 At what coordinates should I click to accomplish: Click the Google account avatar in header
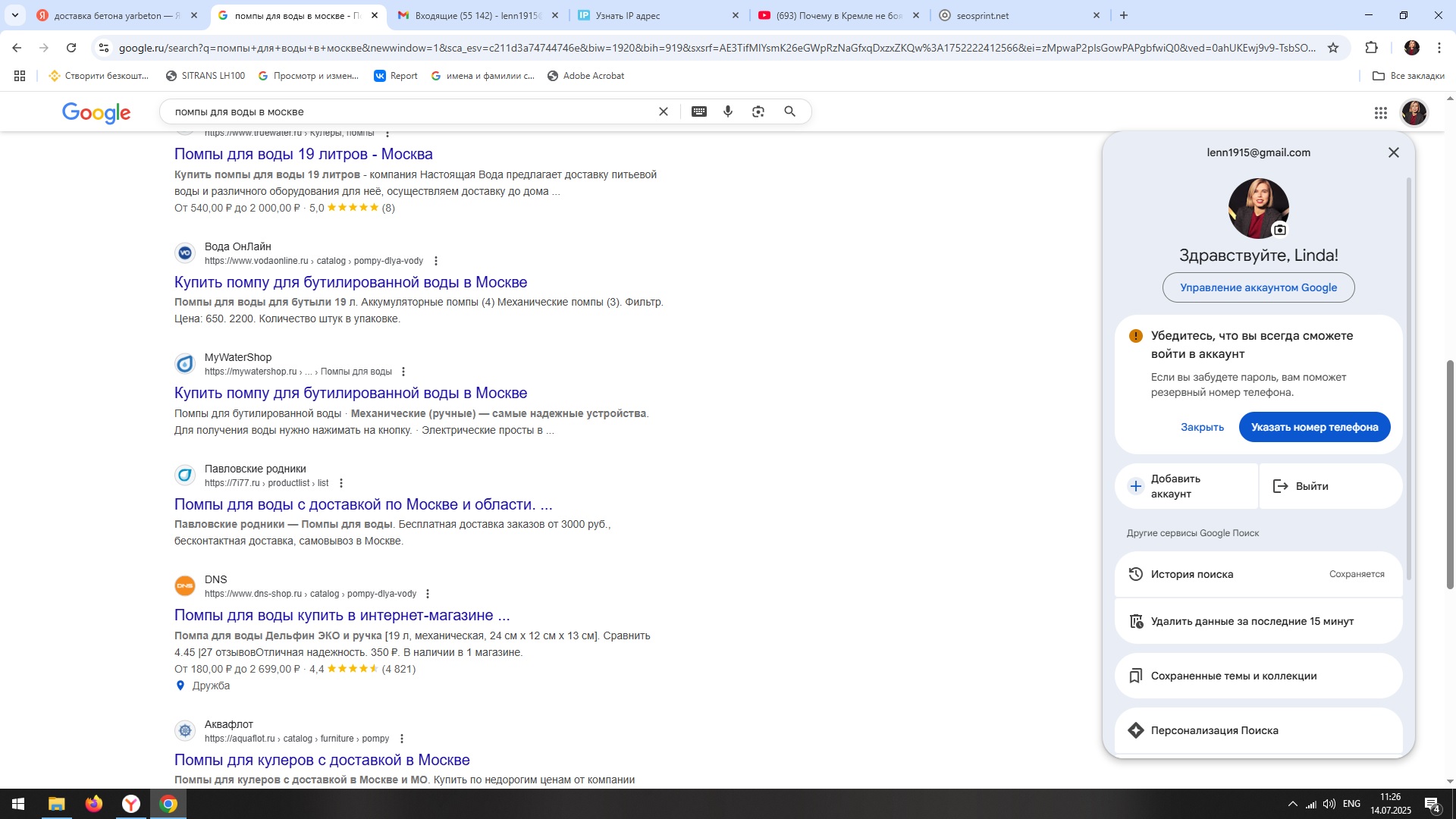(1414, 112)
